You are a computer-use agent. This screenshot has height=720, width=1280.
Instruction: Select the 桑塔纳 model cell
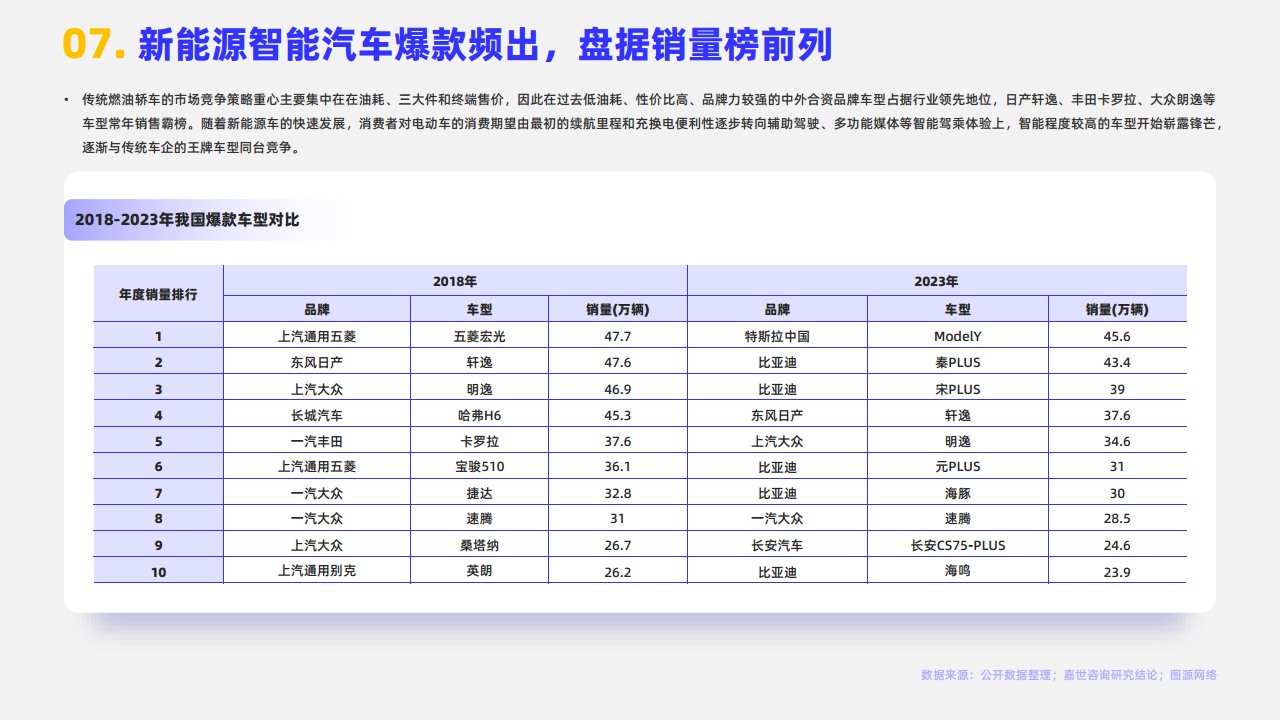pyautogui.click(x=479, y=545)
